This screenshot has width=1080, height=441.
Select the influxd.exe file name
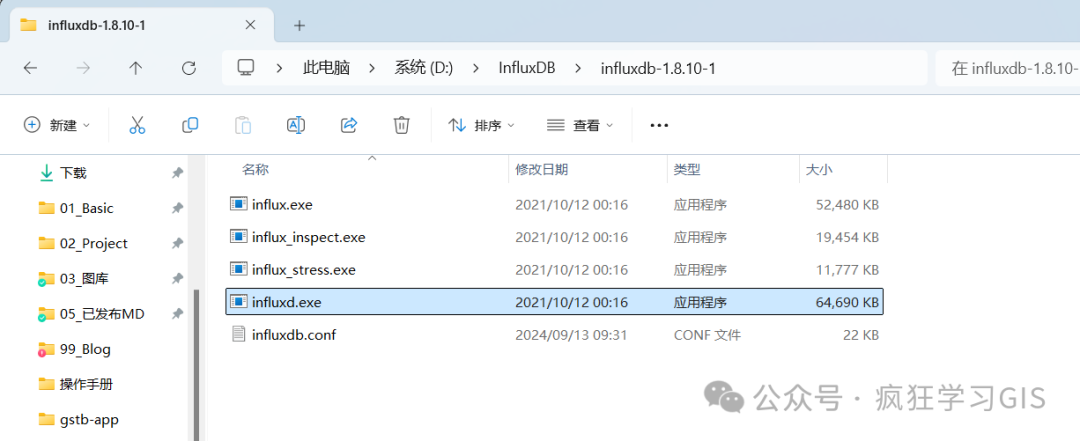[287, 302]
